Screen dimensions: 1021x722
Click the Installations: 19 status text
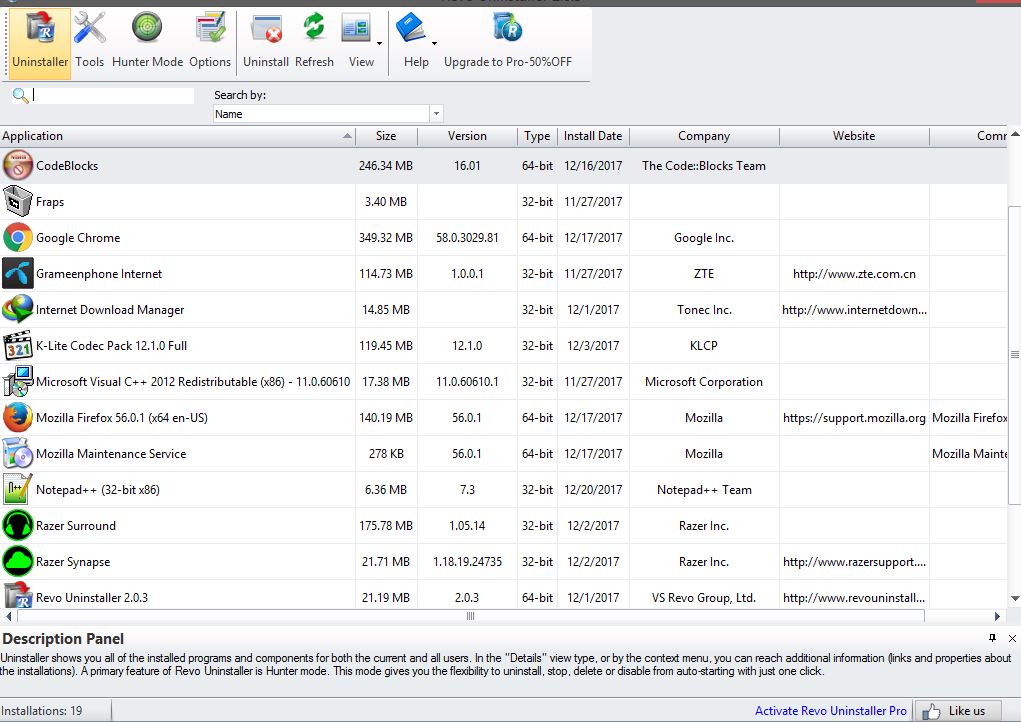point(42,711)
